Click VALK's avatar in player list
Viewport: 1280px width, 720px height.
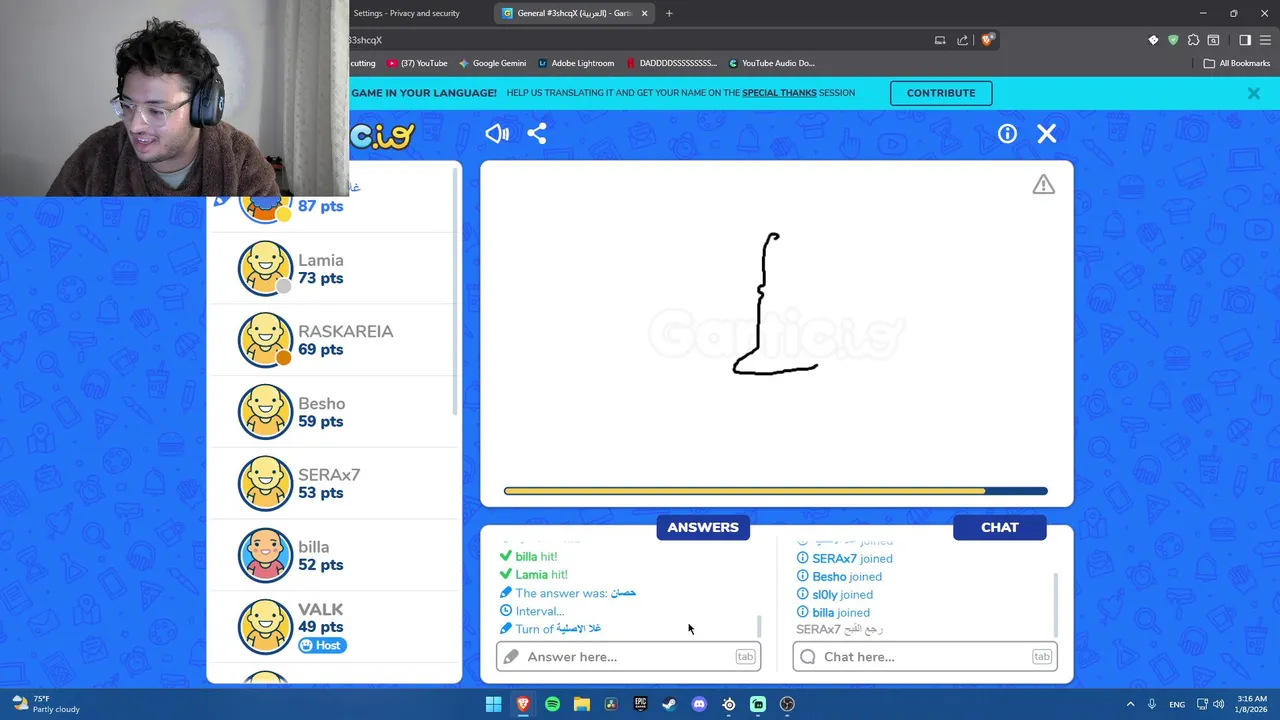pyautogui.click(x=265, y=626)
